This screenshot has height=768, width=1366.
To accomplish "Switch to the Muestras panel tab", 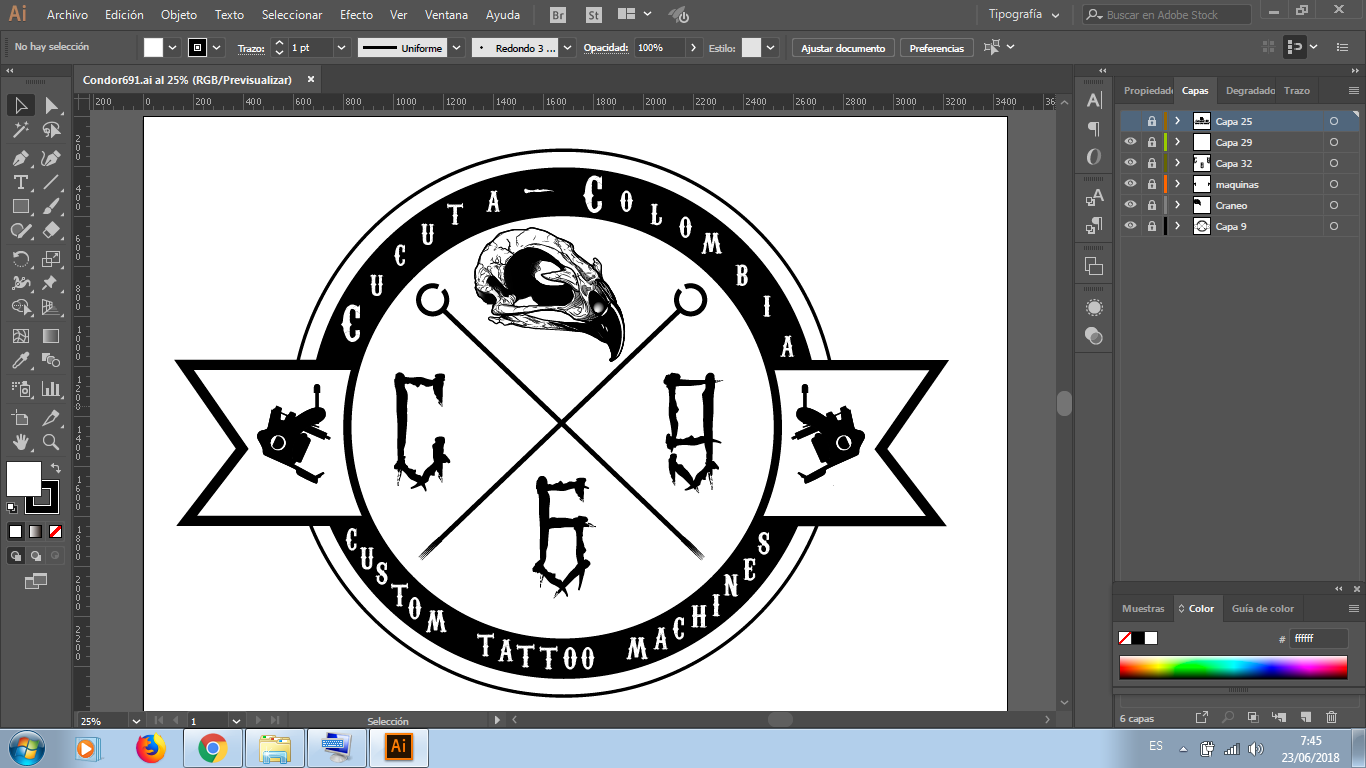I will point(1143,608).
